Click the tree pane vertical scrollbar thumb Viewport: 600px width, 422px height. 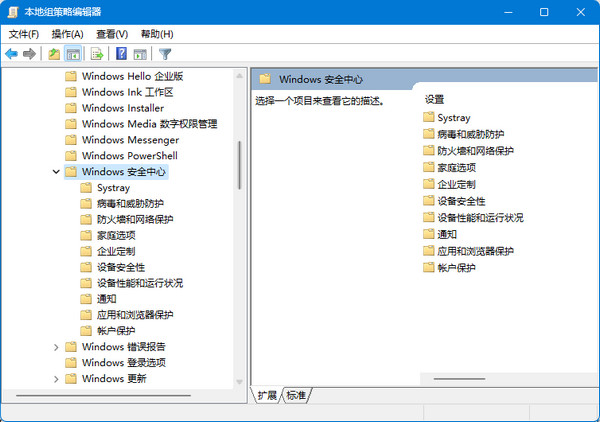point(240,165)
